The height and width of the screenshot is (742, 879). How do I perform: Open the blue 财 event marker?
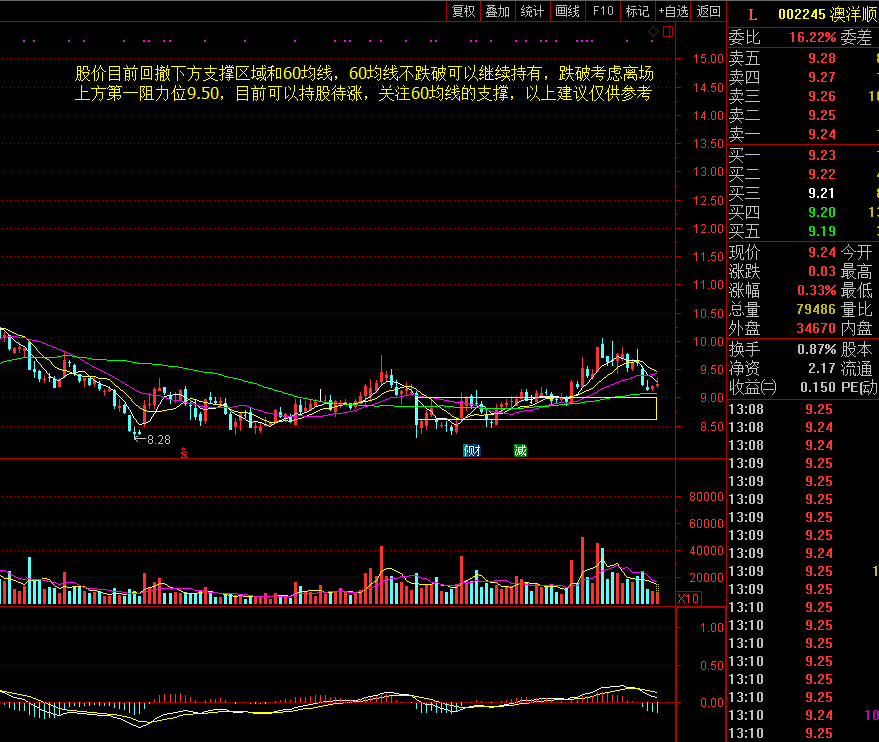[x=471, y=451]
